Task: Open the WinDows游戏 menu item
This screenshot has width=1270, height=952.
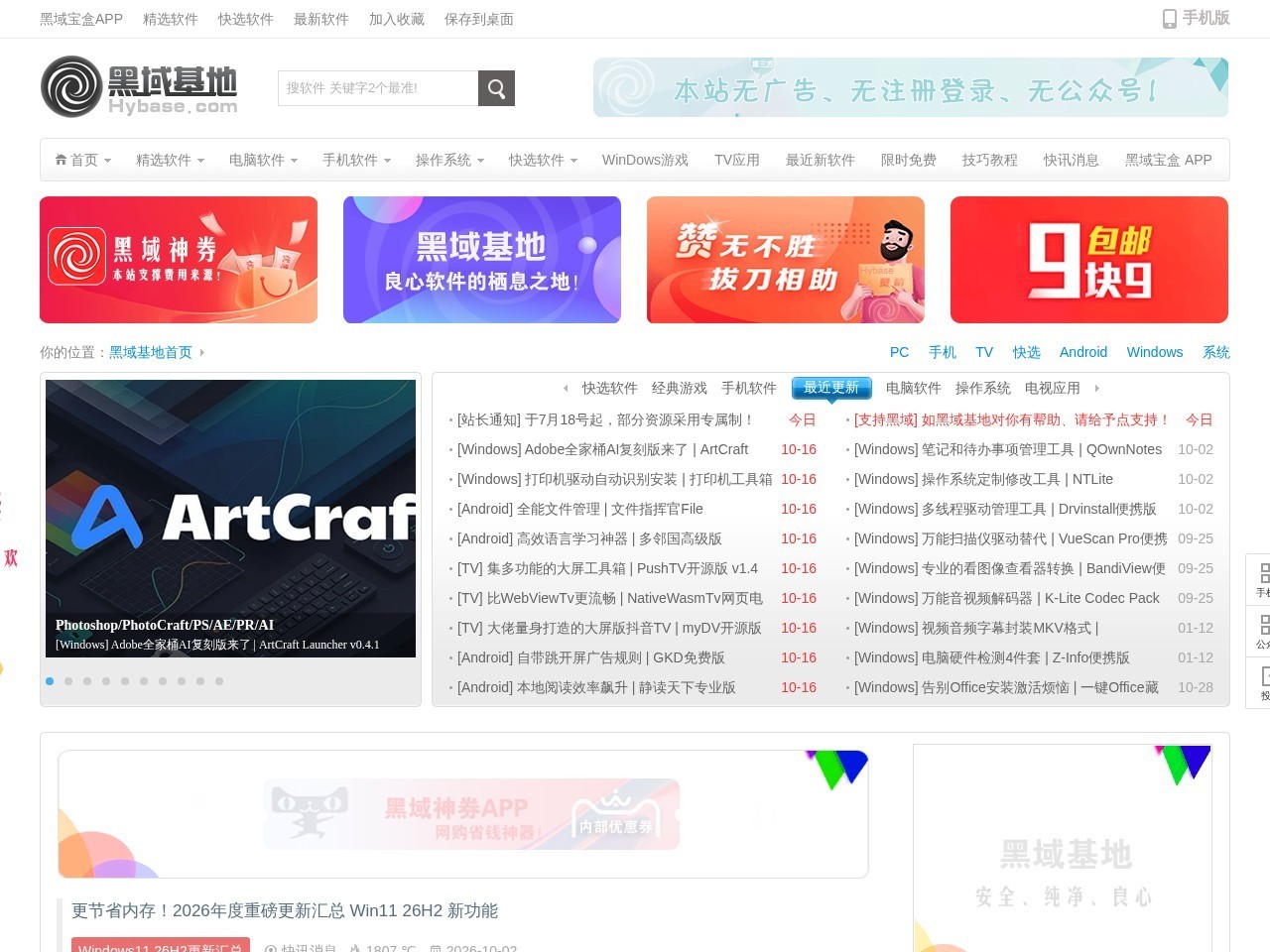Action: point(645,160)
